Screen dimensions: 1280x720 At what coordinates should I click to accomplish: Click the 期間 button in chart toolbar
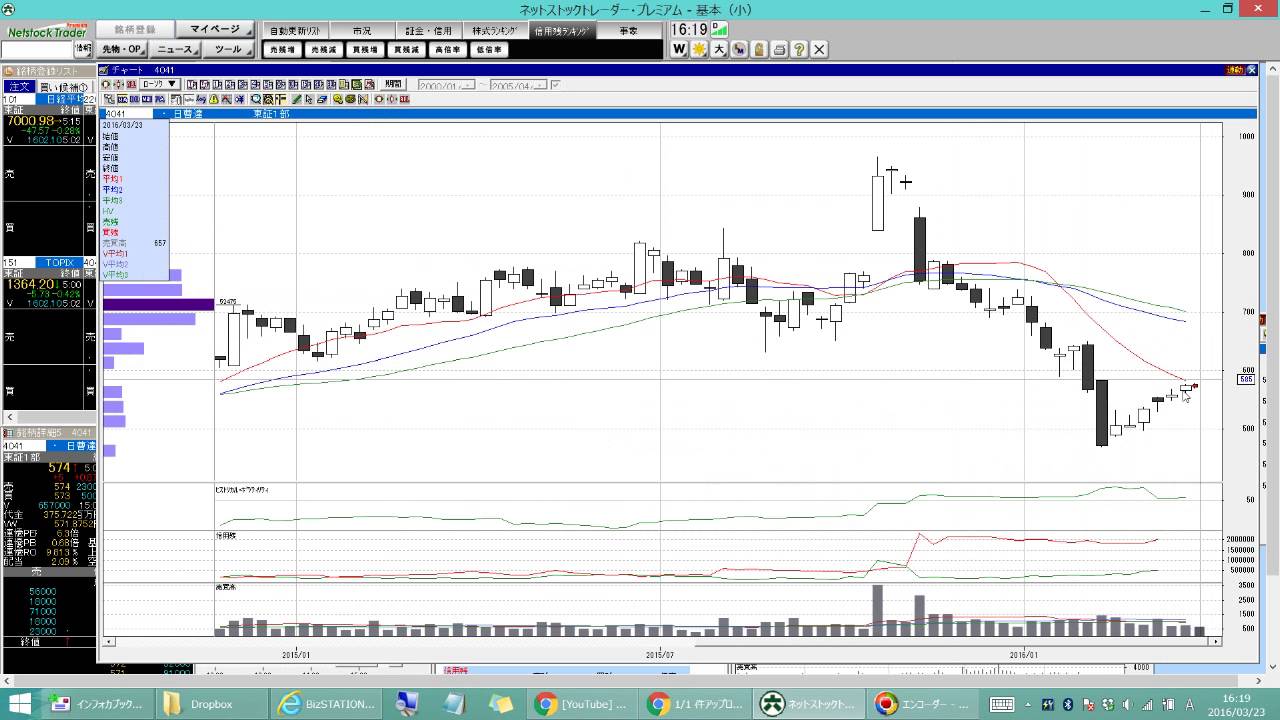[x=394, y=85]
